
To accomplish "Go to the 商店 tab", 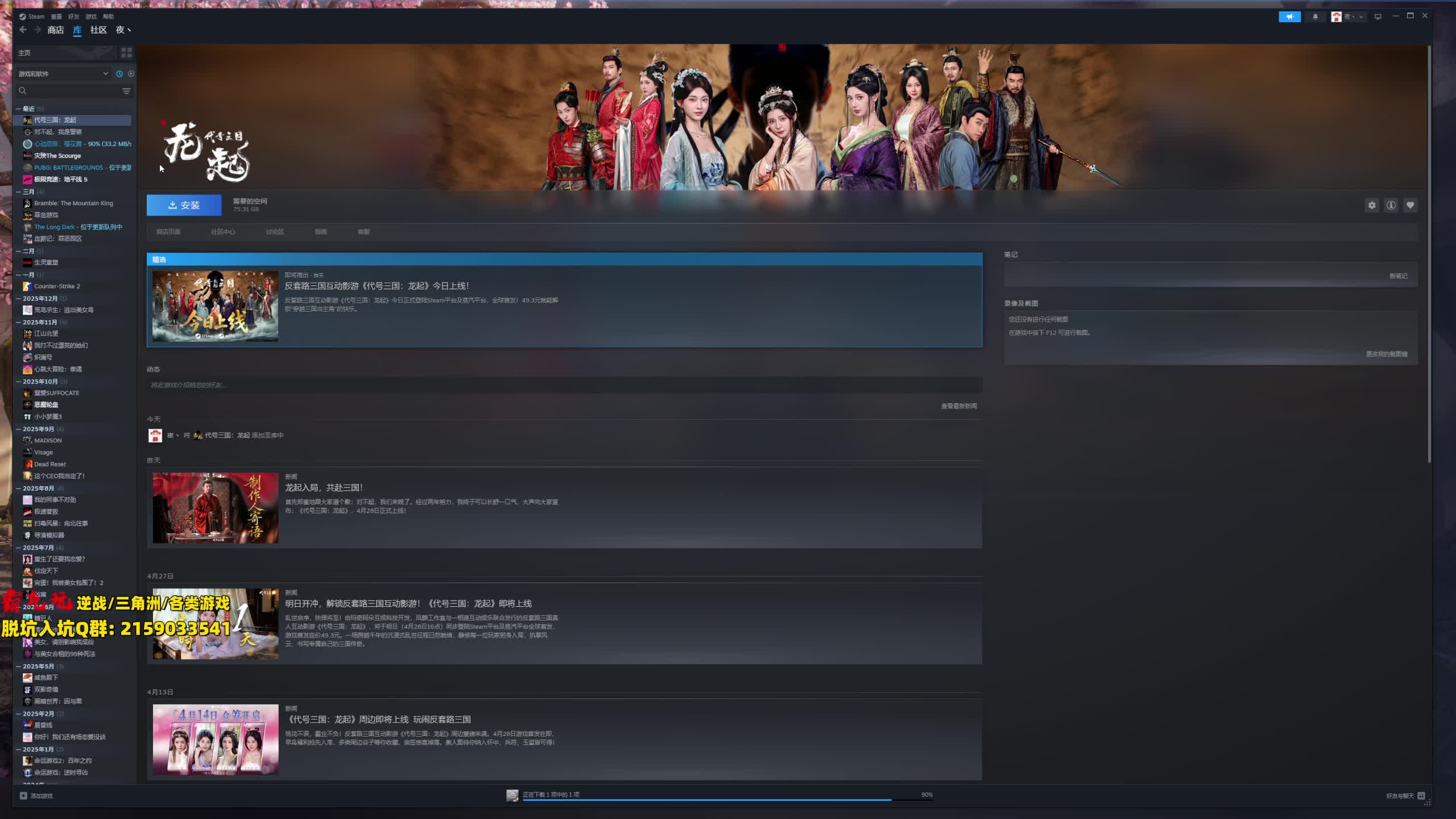I will (55, 30).
